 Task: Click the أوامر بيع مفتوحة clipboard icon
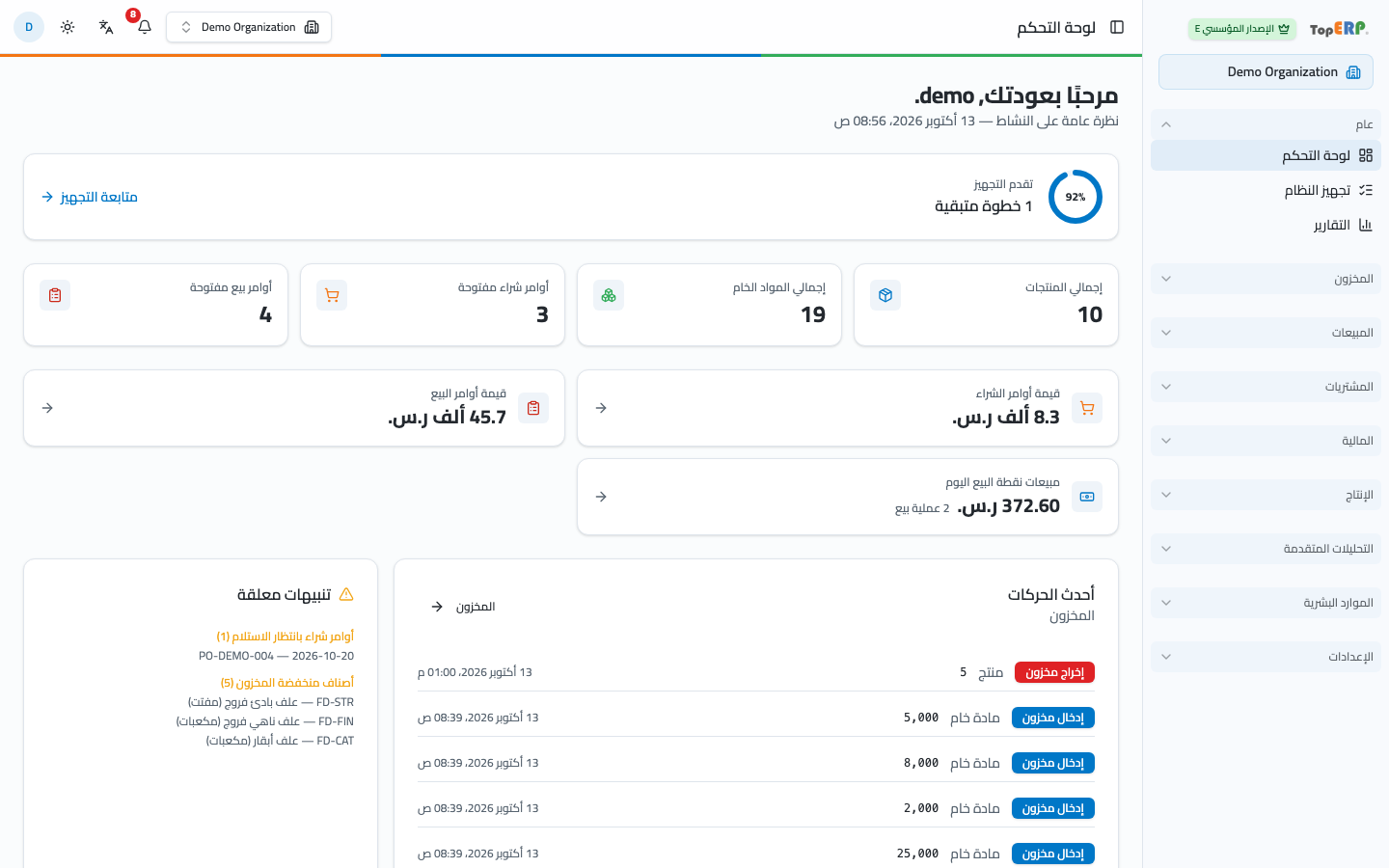(x=55, y=295)
